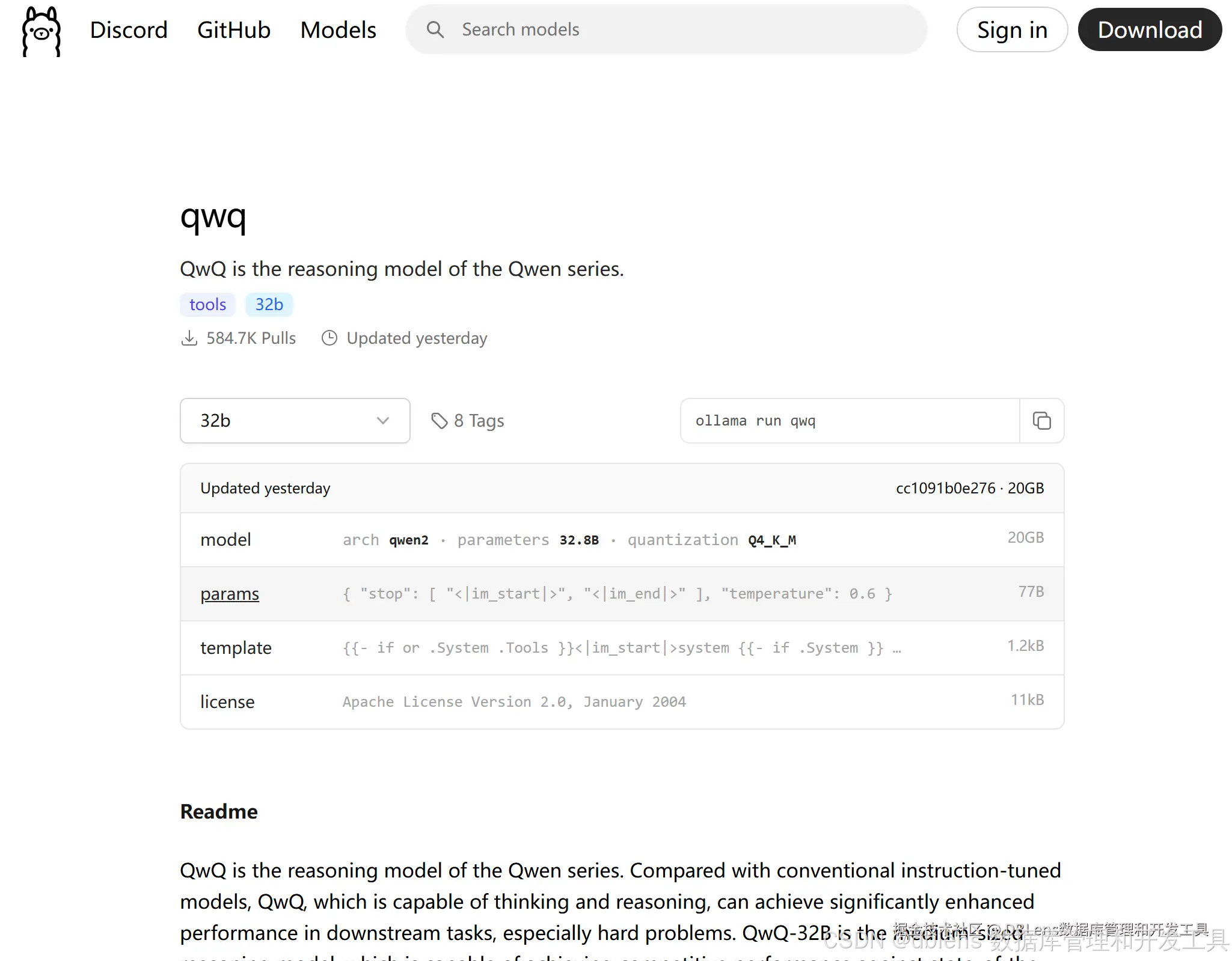Click the Ollama llama logo
Viewport: 1232px width, 961px height.
pyautogui.click(x=40, y=31)
